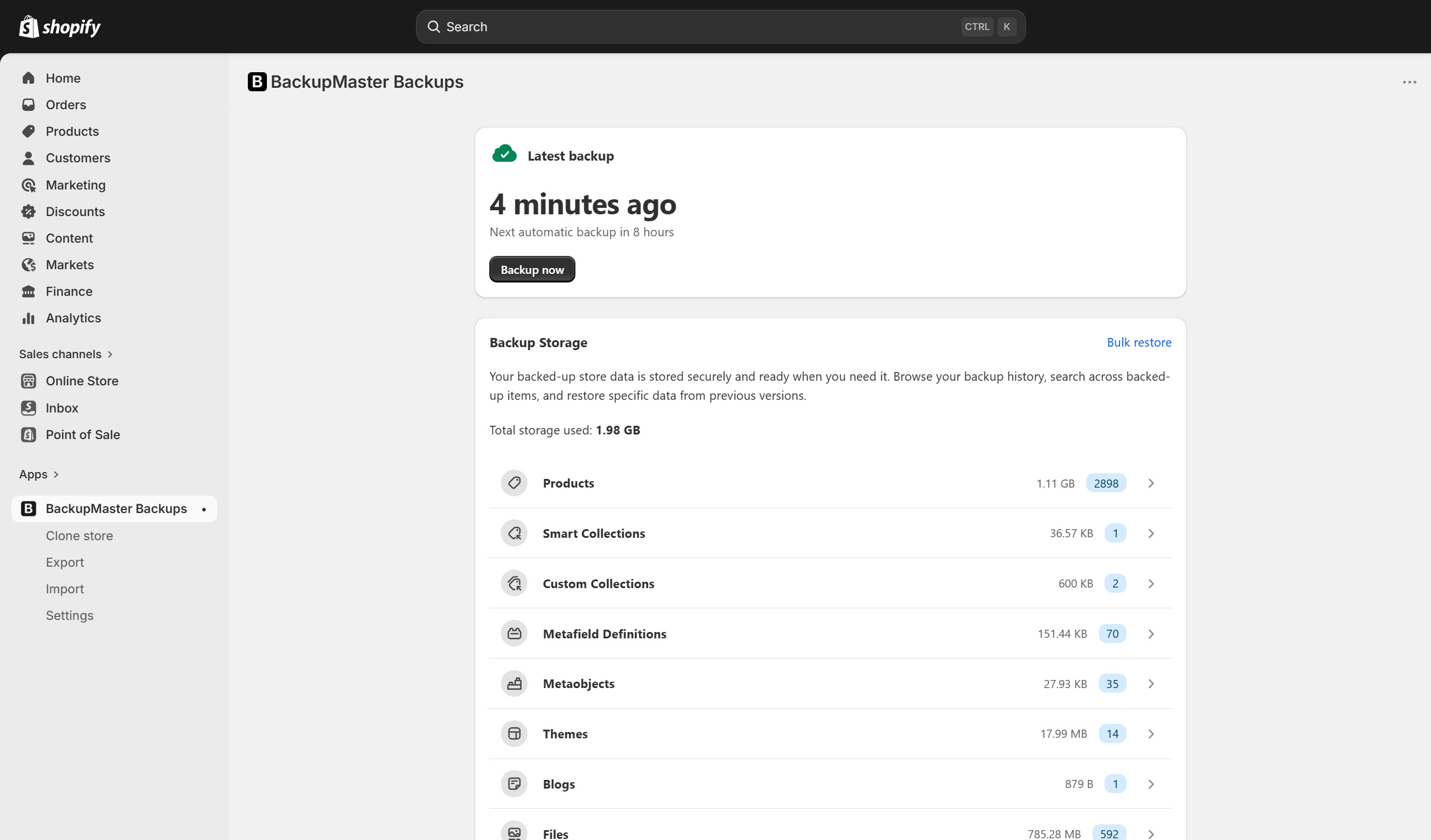Click the green cloud checkmark icon
Viewport: 1431px width, 840px height.
pyautogui.click(x=504, y=154)
